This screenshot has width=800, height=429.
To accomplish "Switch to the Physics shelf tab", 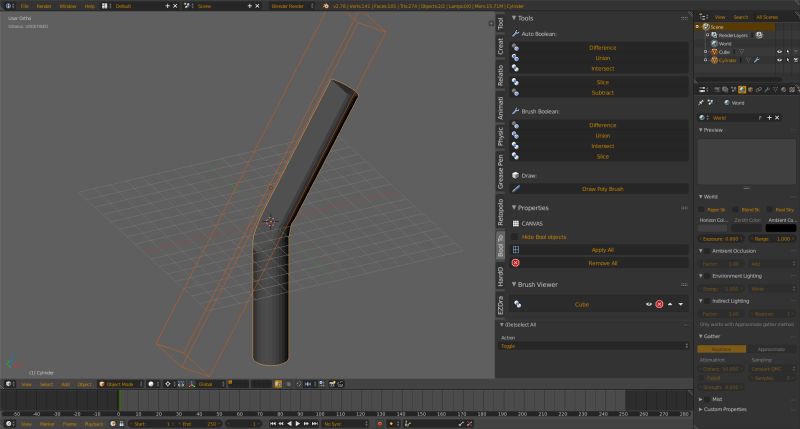I will 501,136.
